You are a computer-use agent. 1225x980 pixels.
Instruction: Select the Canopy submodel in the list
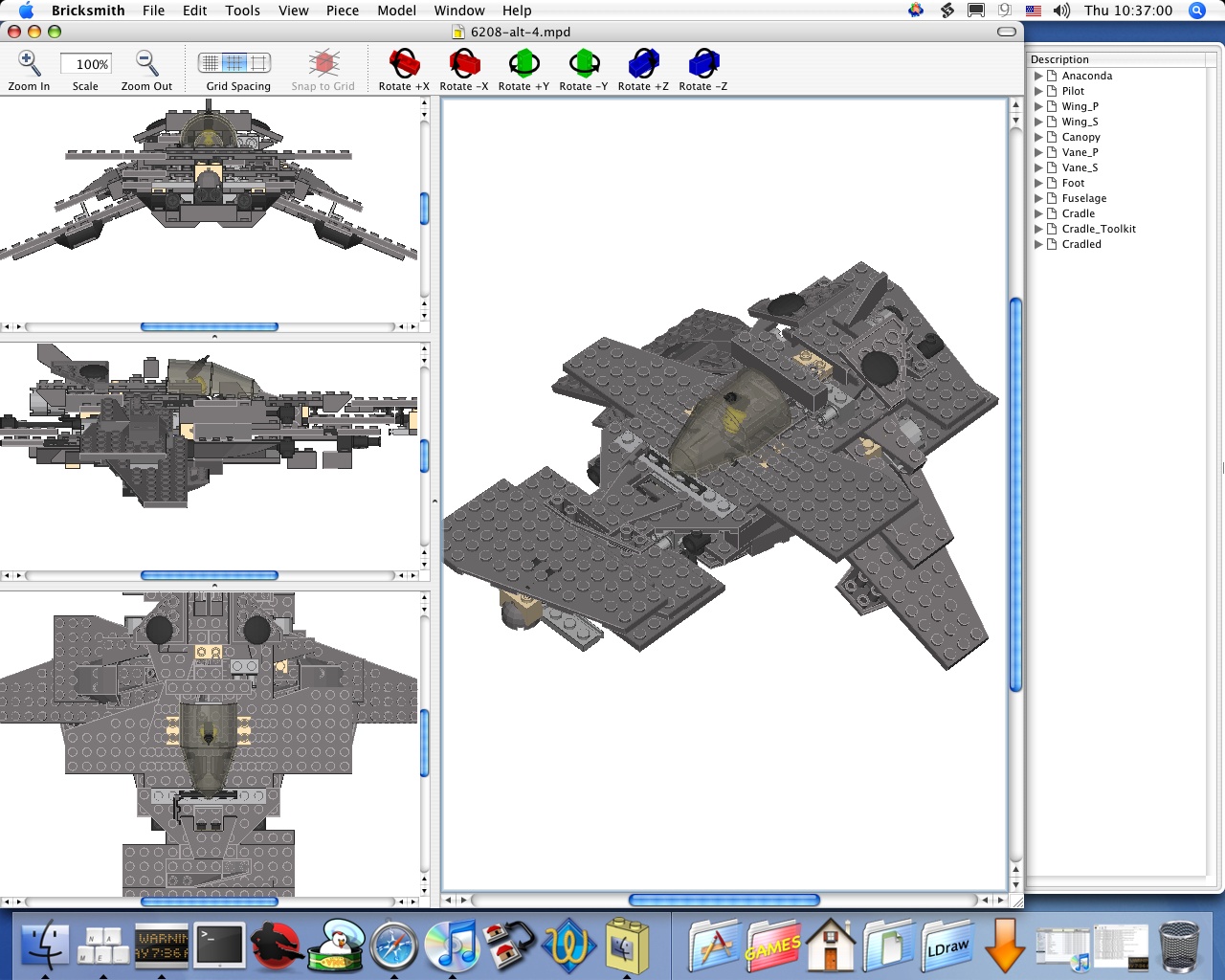pos(1080,137)
